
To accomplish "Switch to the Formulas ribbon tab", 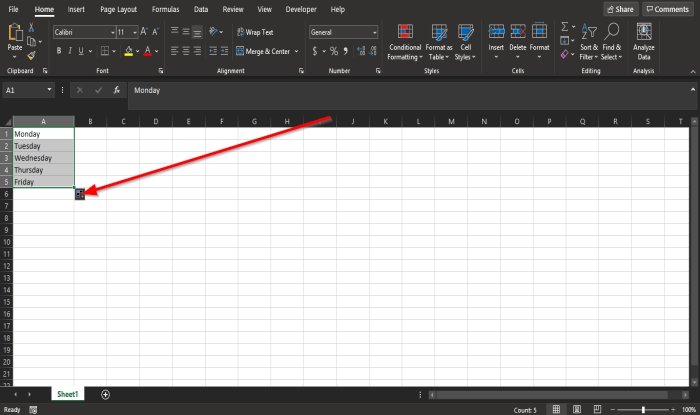I will 165,9.
